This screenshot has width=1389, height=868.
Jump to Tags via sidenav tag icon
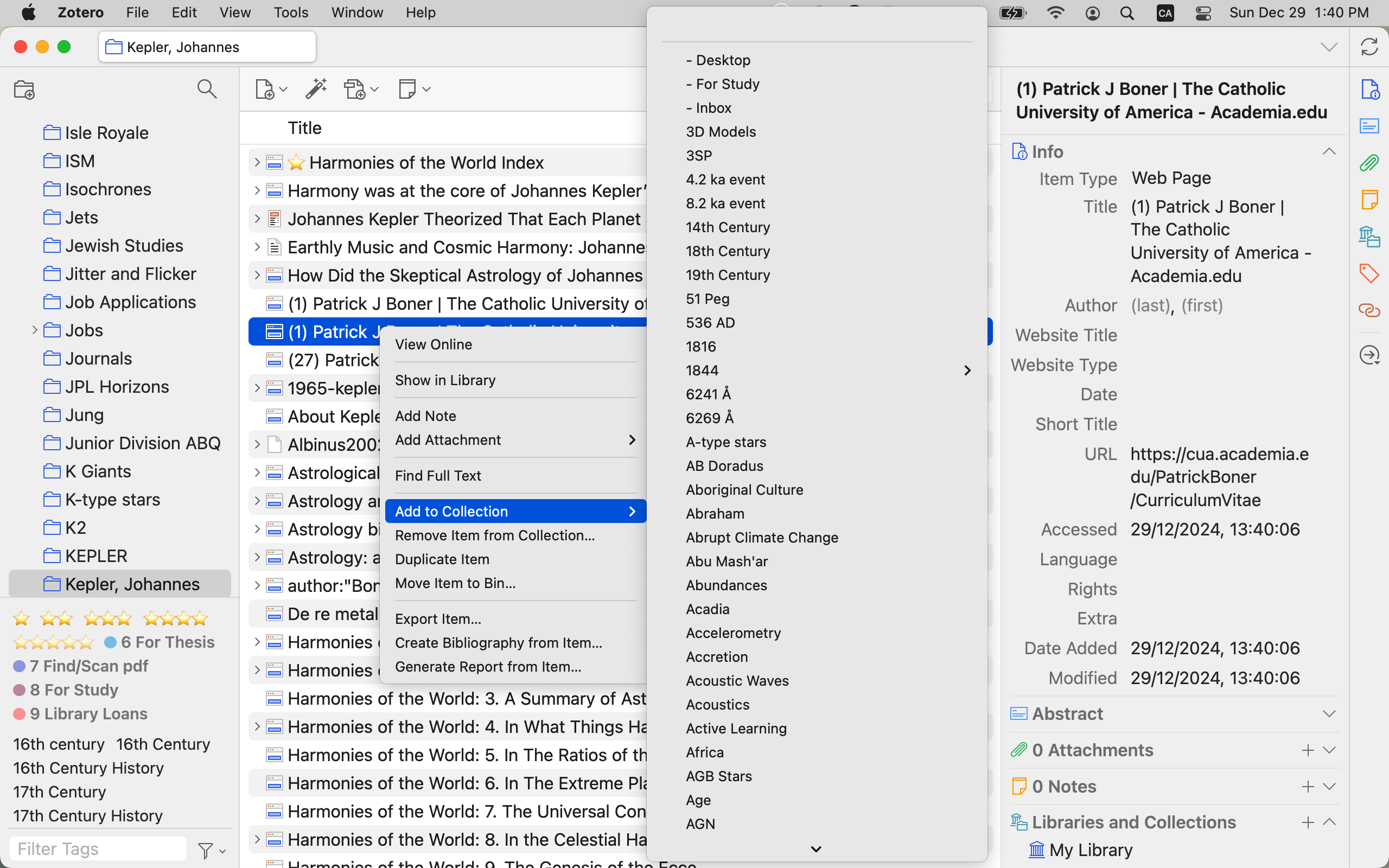1369,273
